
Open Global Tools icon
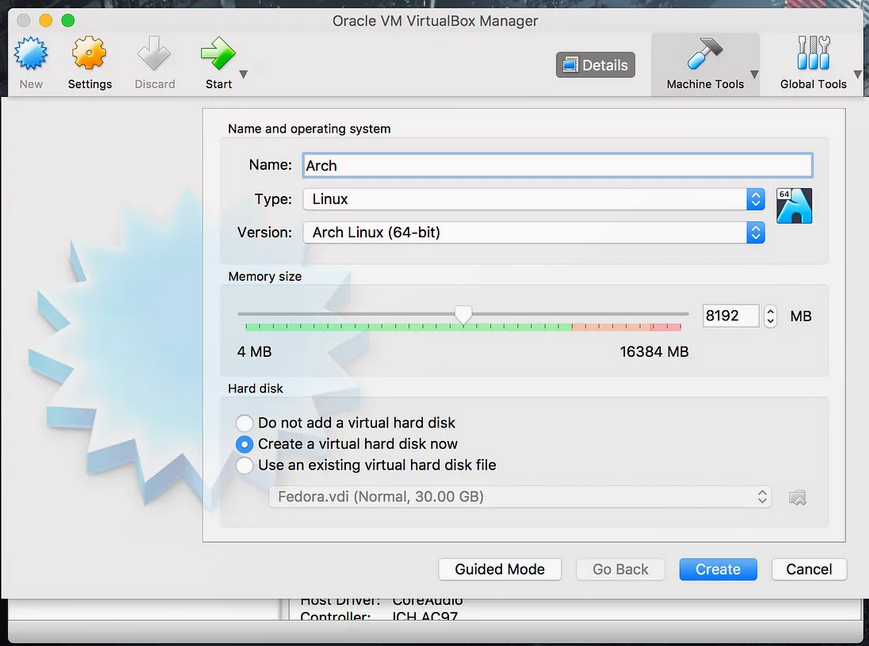[x=812, y=54]
